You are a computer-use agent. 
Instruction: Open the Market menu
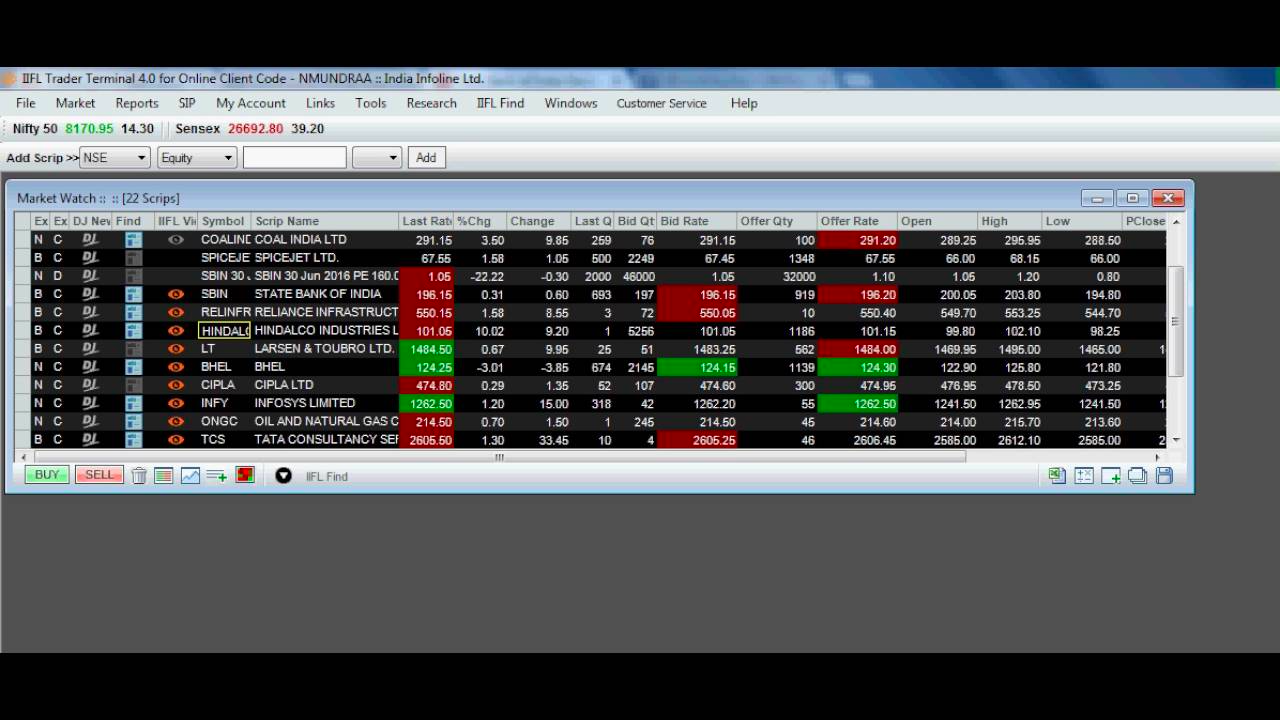(75, 103)
